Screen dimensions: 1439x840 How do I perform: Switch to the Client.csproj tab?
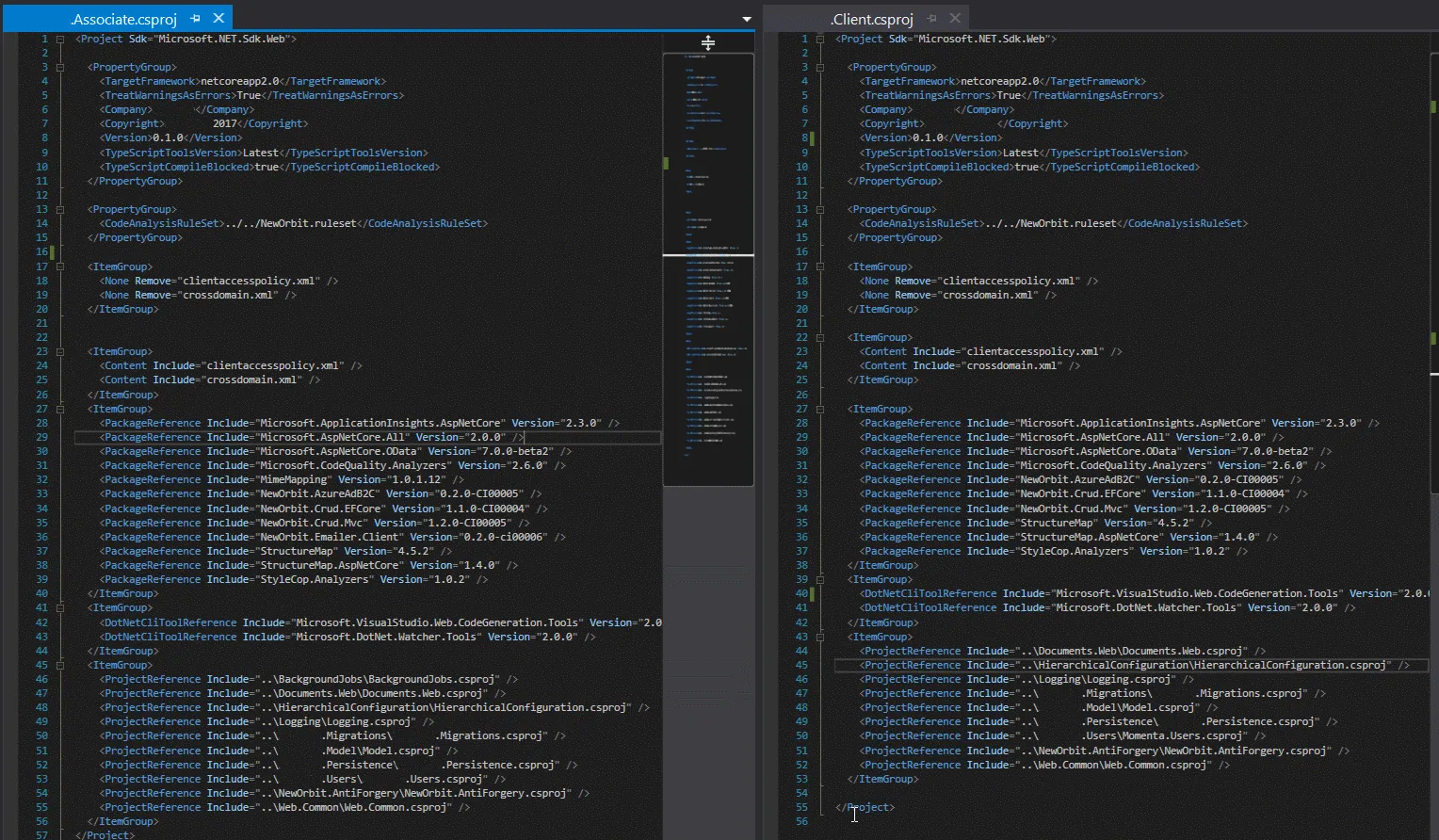(871, 19)
